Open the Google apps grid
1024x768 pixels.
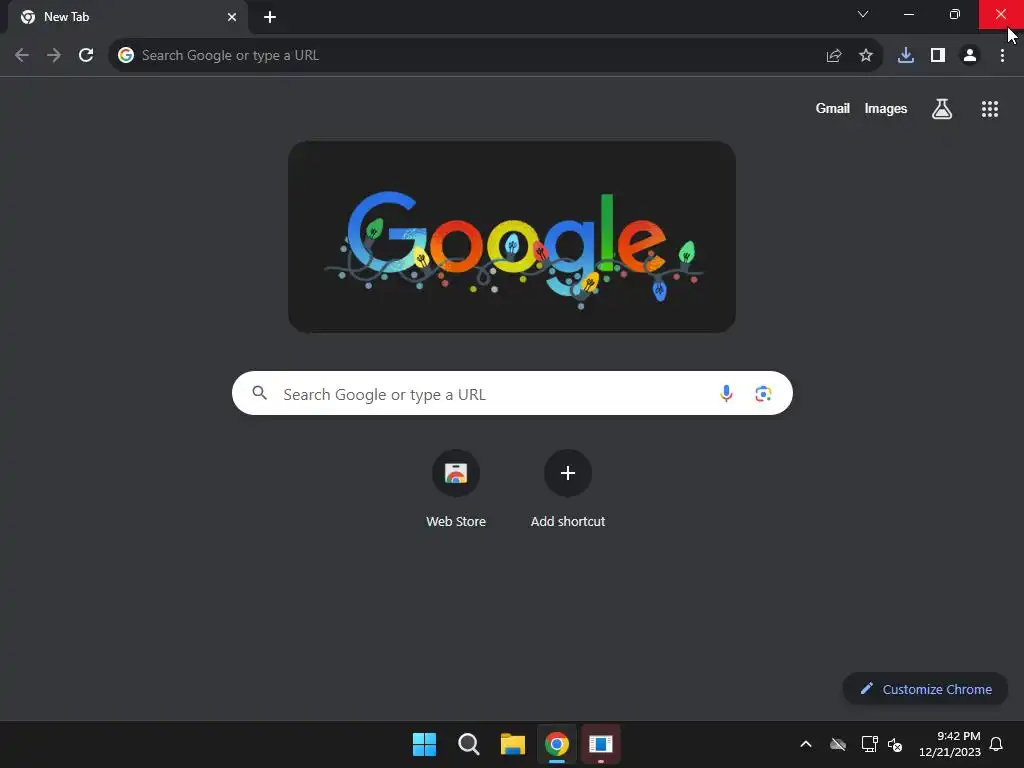point(990,109)
